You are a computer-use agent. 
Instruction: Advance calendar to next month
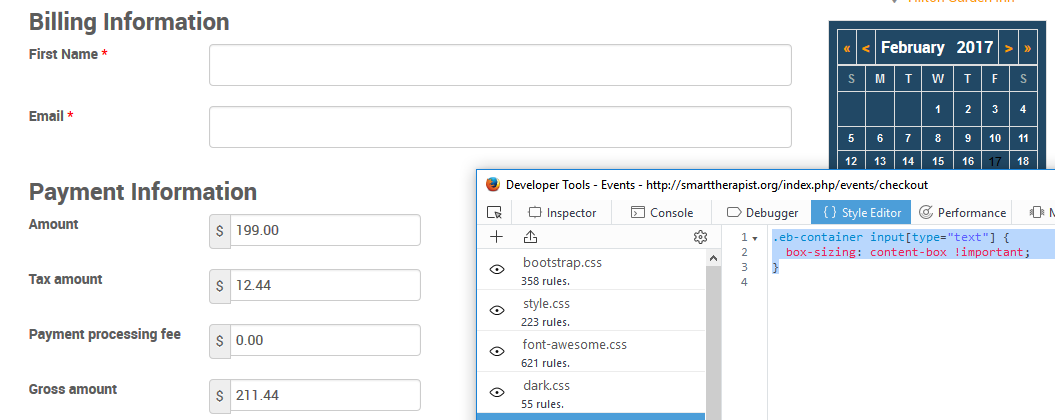coord(1009,48)
